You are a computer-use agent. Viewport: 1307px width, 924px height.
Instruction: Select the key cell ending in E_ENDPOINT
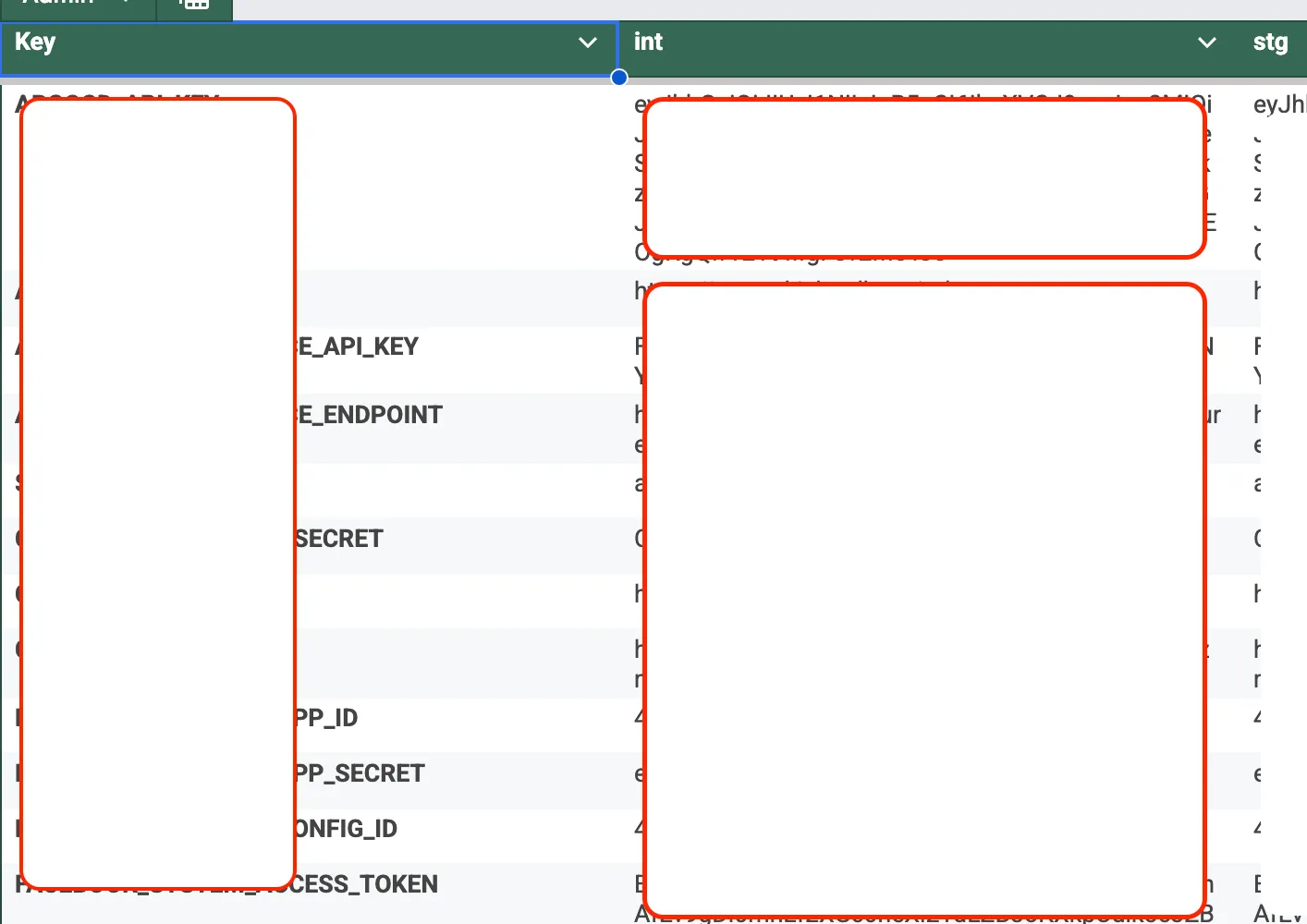click(370, 416)
